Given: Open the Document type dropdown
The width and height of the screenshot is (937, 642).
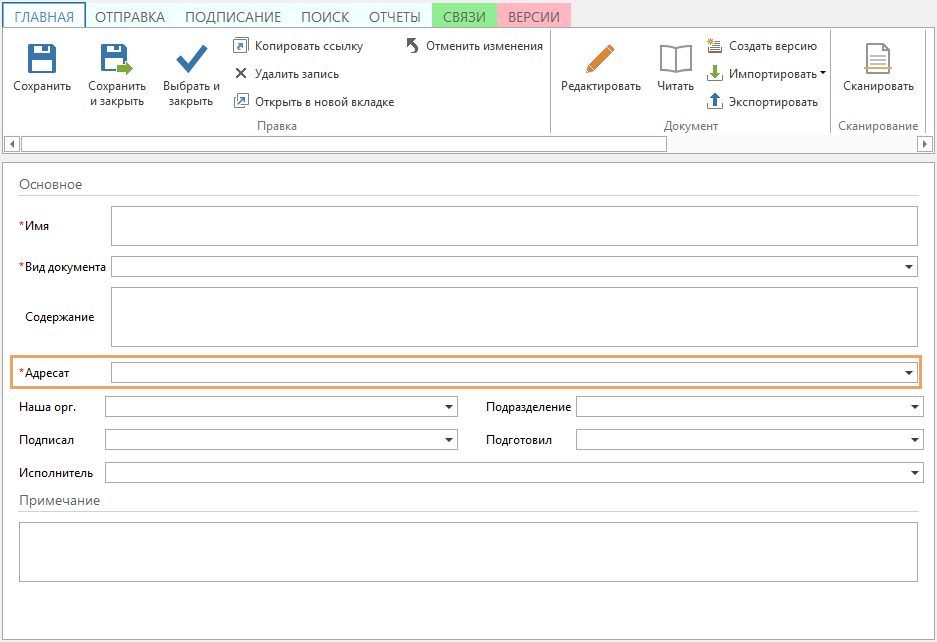Looking at the screenshot, I should click(x=909, y=267).
